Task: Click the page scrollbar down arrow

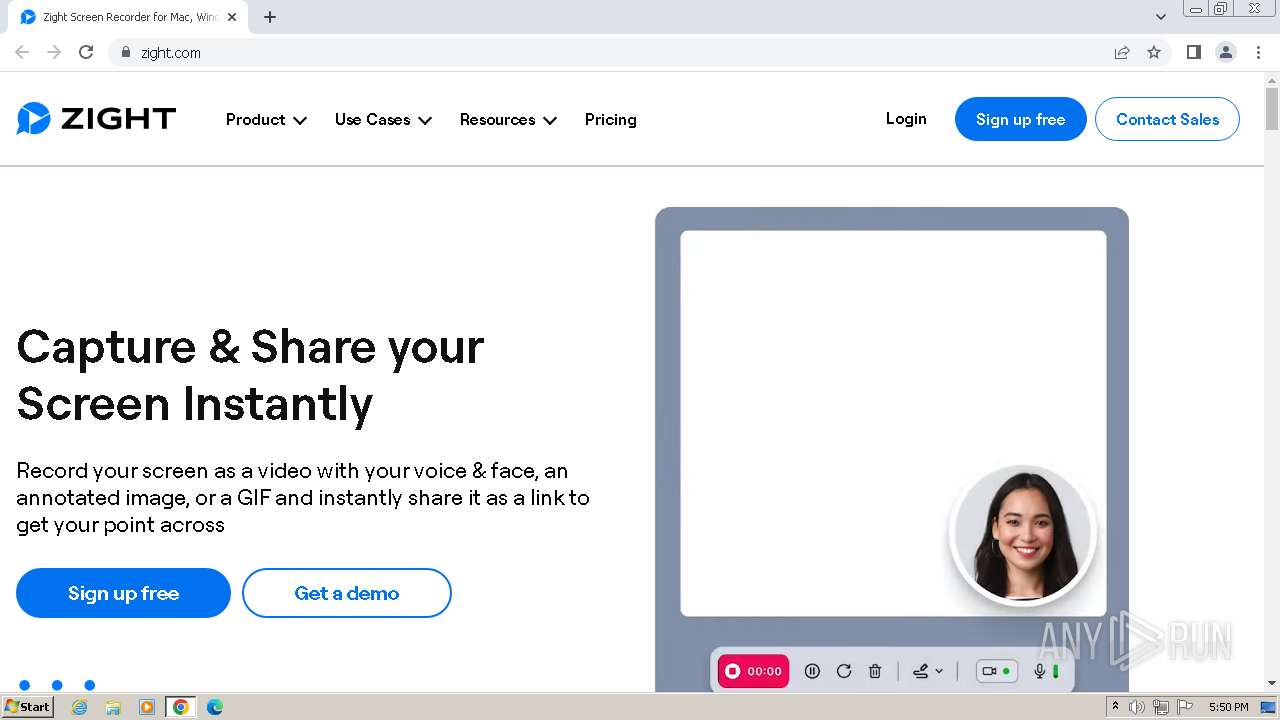Action: 1272,683
